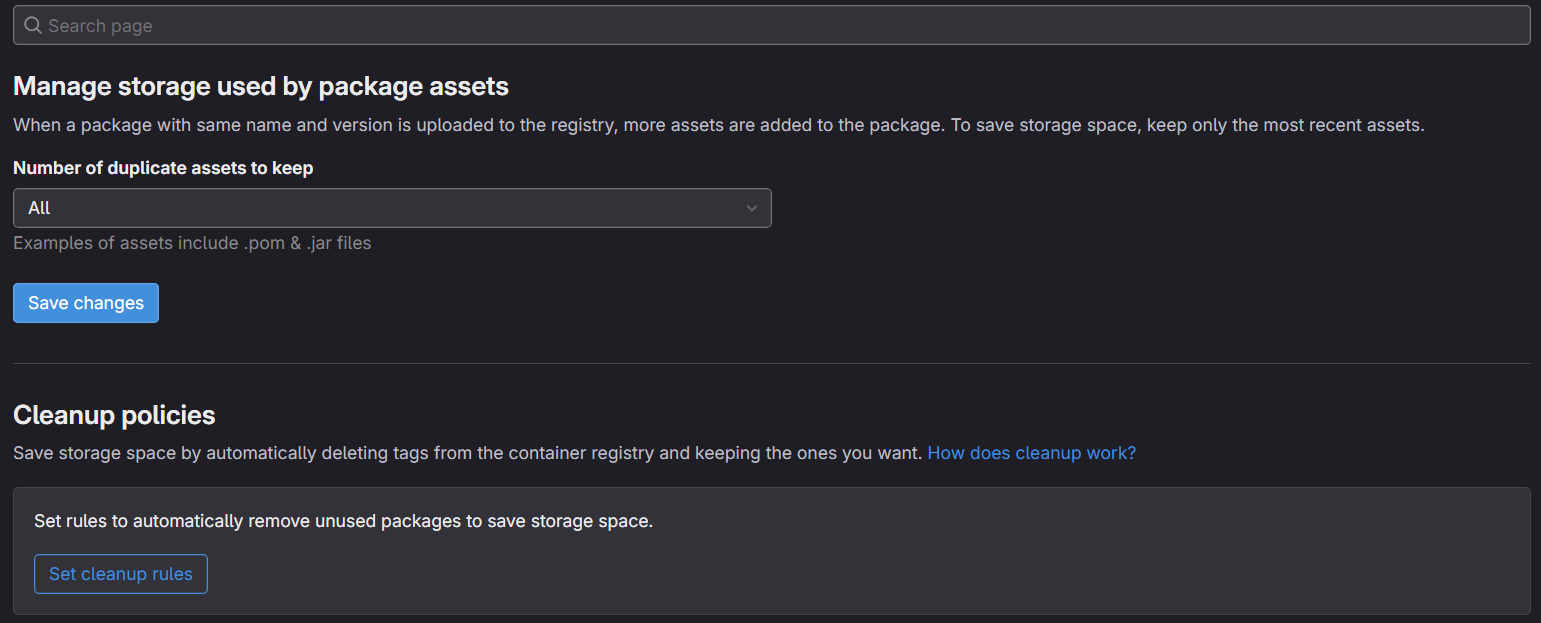1541x623 pixels.
Task: Open the duplicate assets to keep dropdown
Action: (x=392, y=208)
